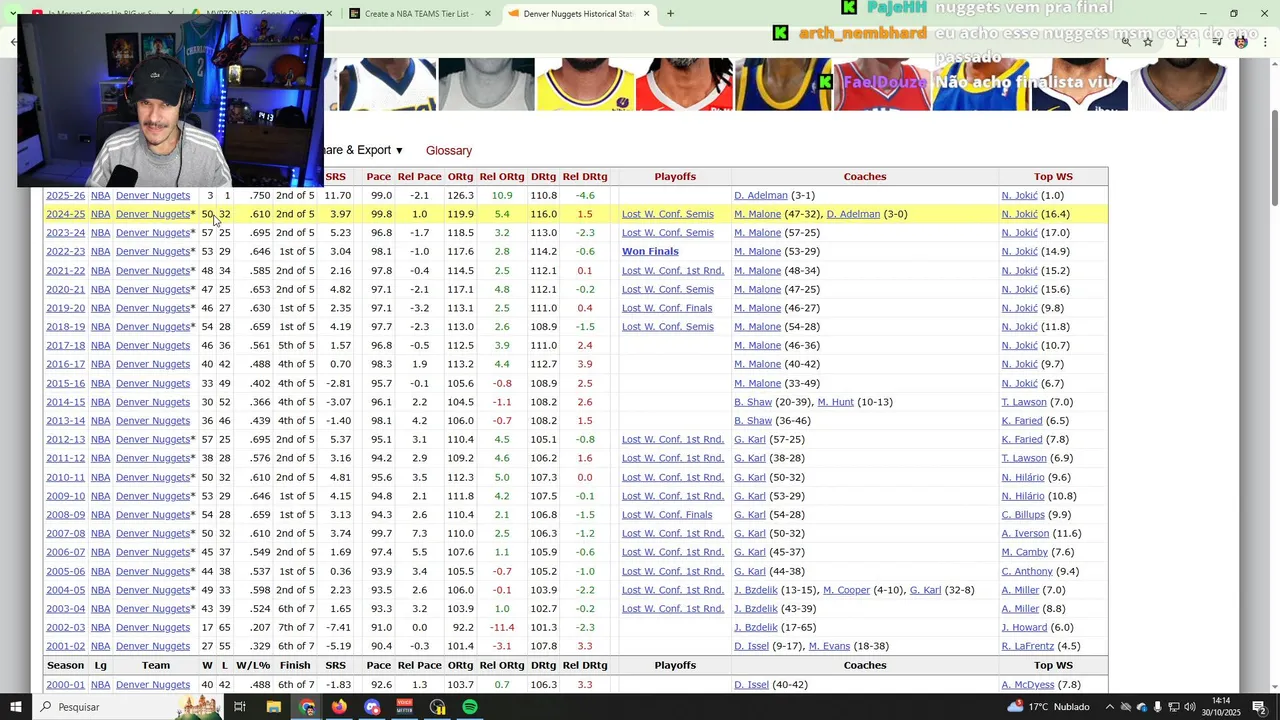Image resolution: width=1280 pixels, height=720 pixels.
Task: Open the 2025-26 season link
Action: pos(66,195)
